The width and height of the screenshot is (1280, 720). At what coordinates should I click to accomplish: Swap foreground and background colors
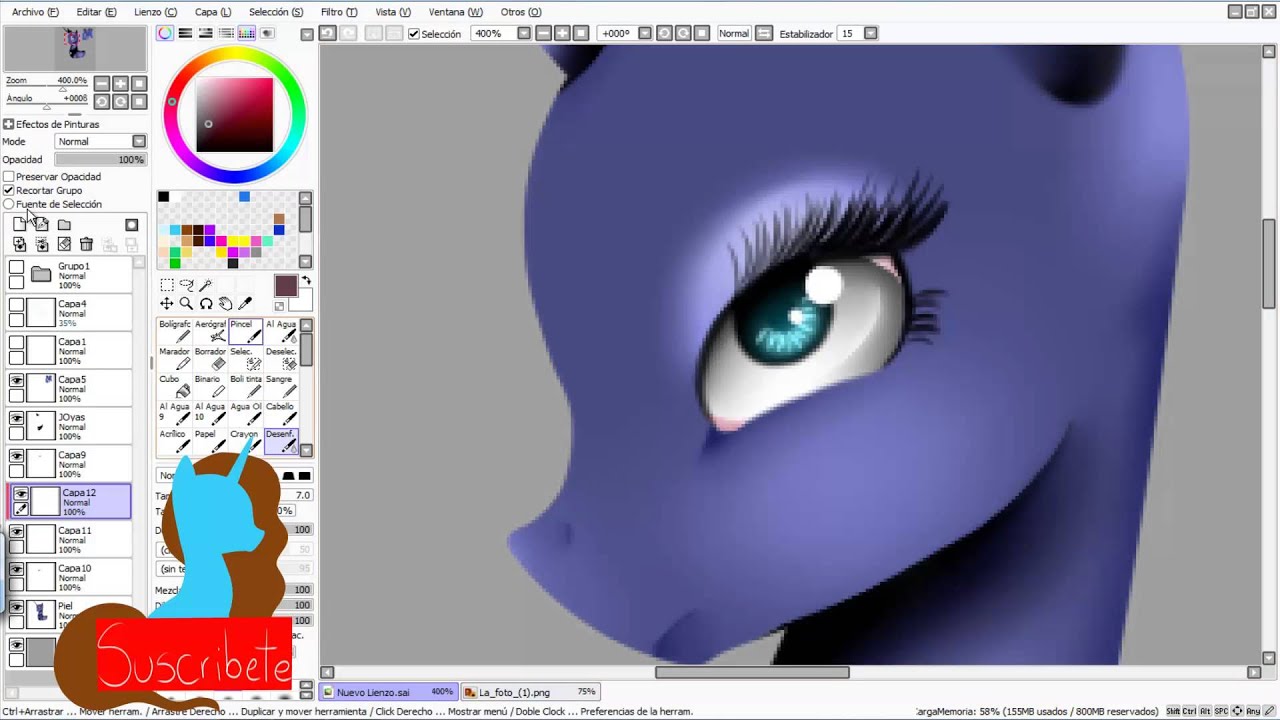point(306,281)
